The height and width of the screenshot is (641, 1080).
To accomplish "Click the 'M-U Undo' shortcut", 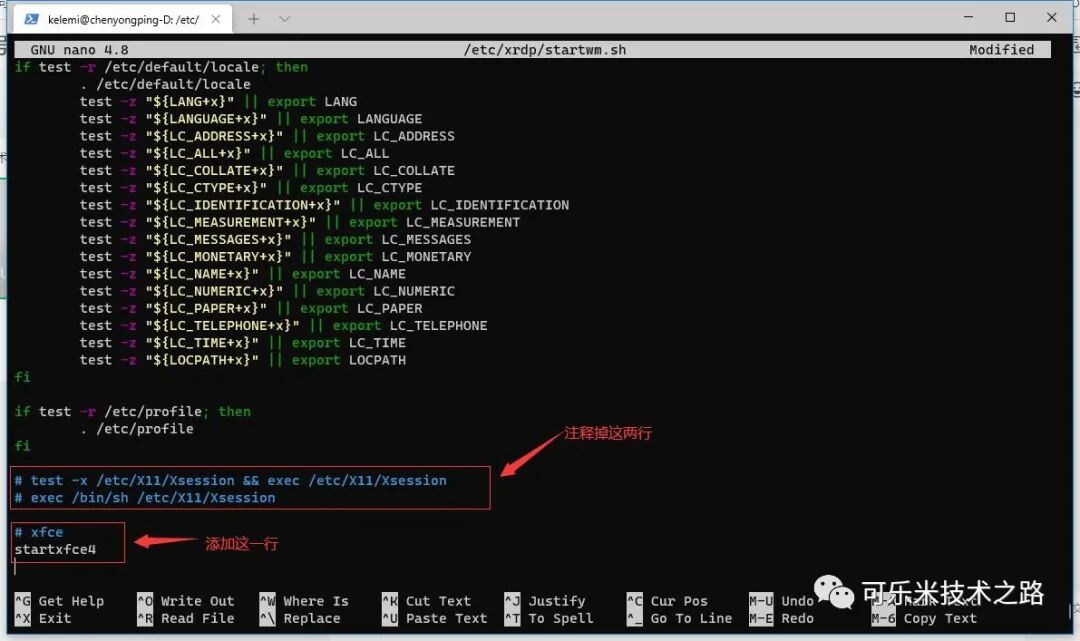I will tap(782, 601).
